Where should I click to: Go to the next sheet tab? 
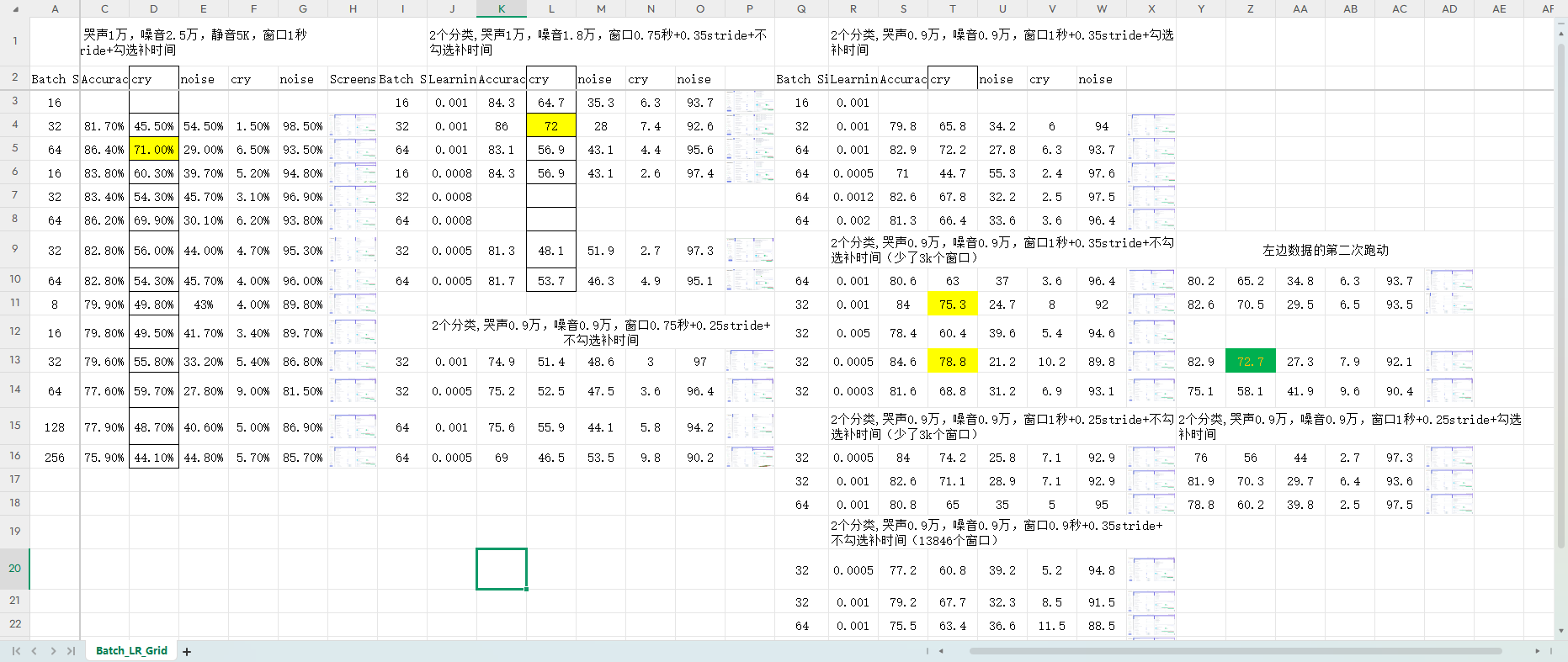[53, 651]
